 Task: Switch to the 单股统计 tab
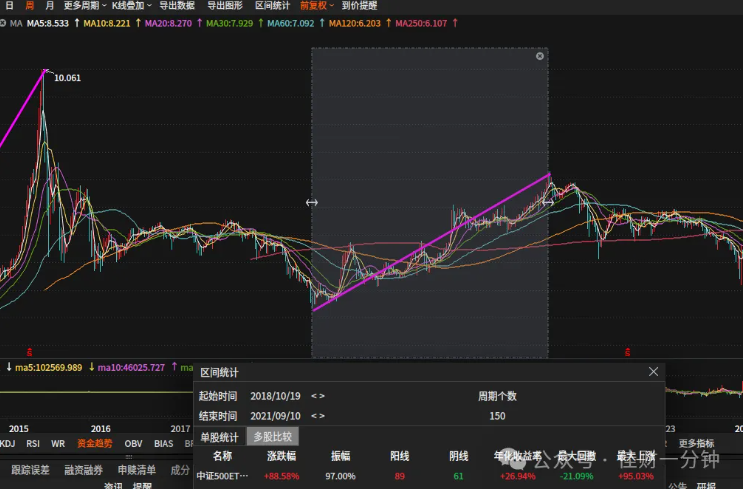coord(219,436)
